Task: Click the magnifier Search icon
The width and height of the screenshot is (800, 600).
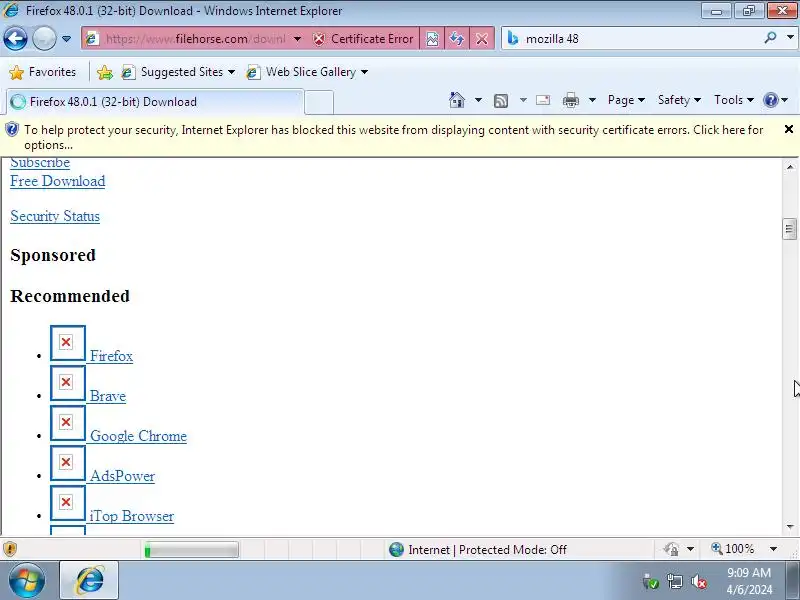Action: 770,37
